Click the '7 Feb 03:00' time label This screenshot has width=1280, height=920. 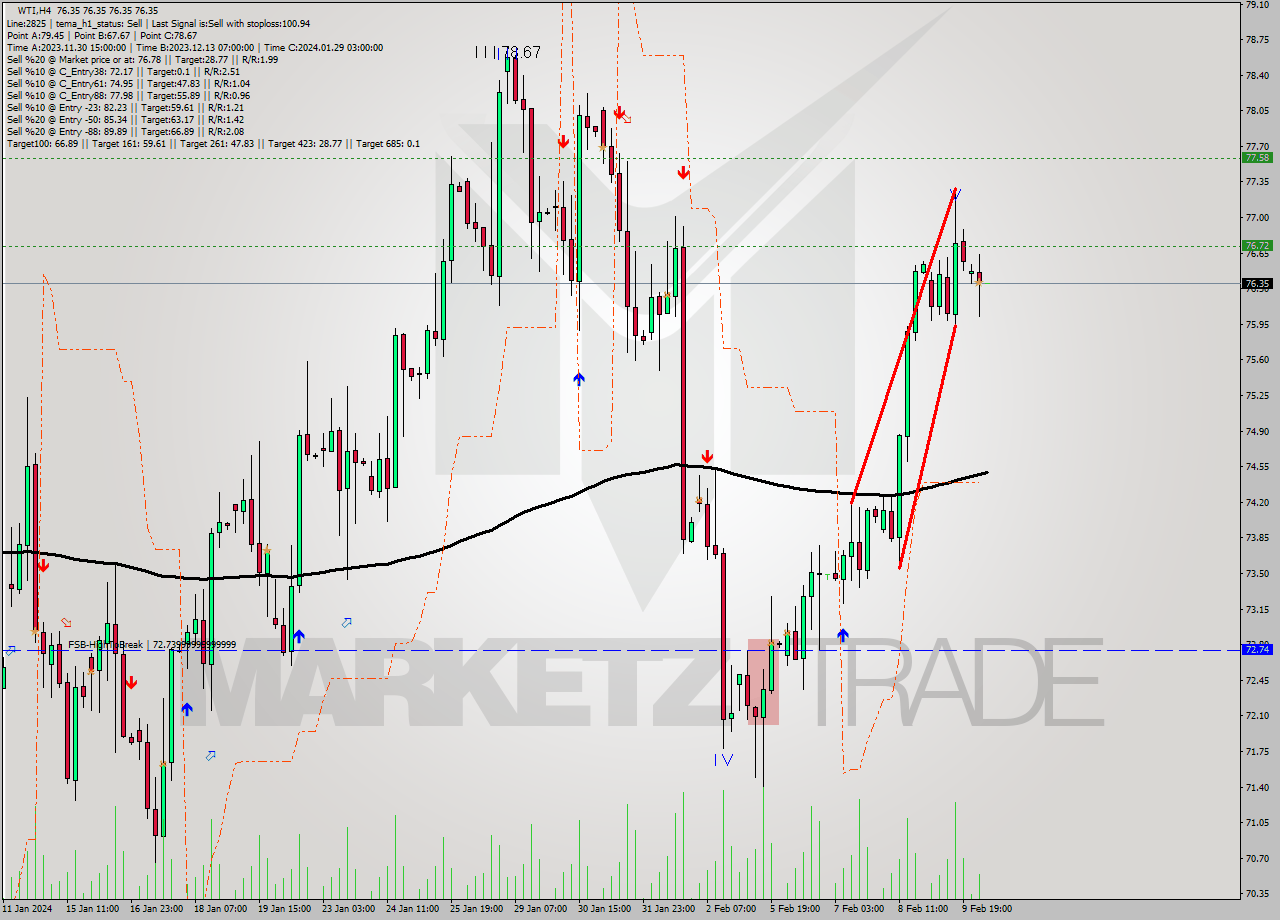(859, 908)
